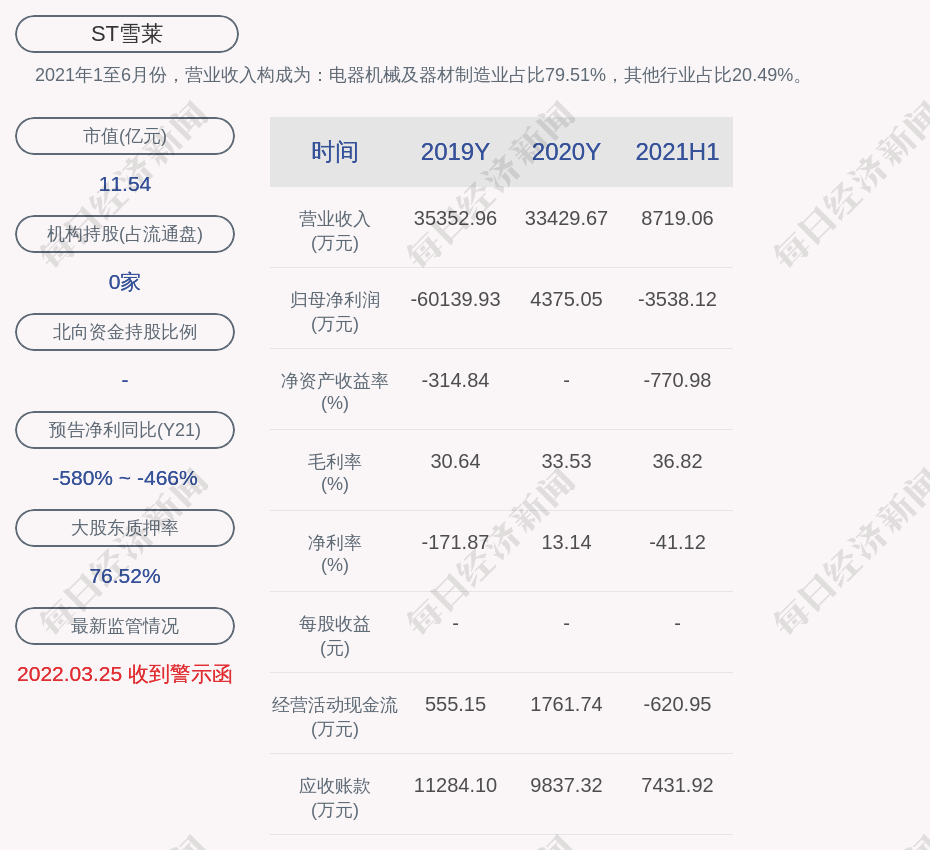Click the ST雪莱 stock name pill
Screen dimensions: 930x850
coord(127,34)
